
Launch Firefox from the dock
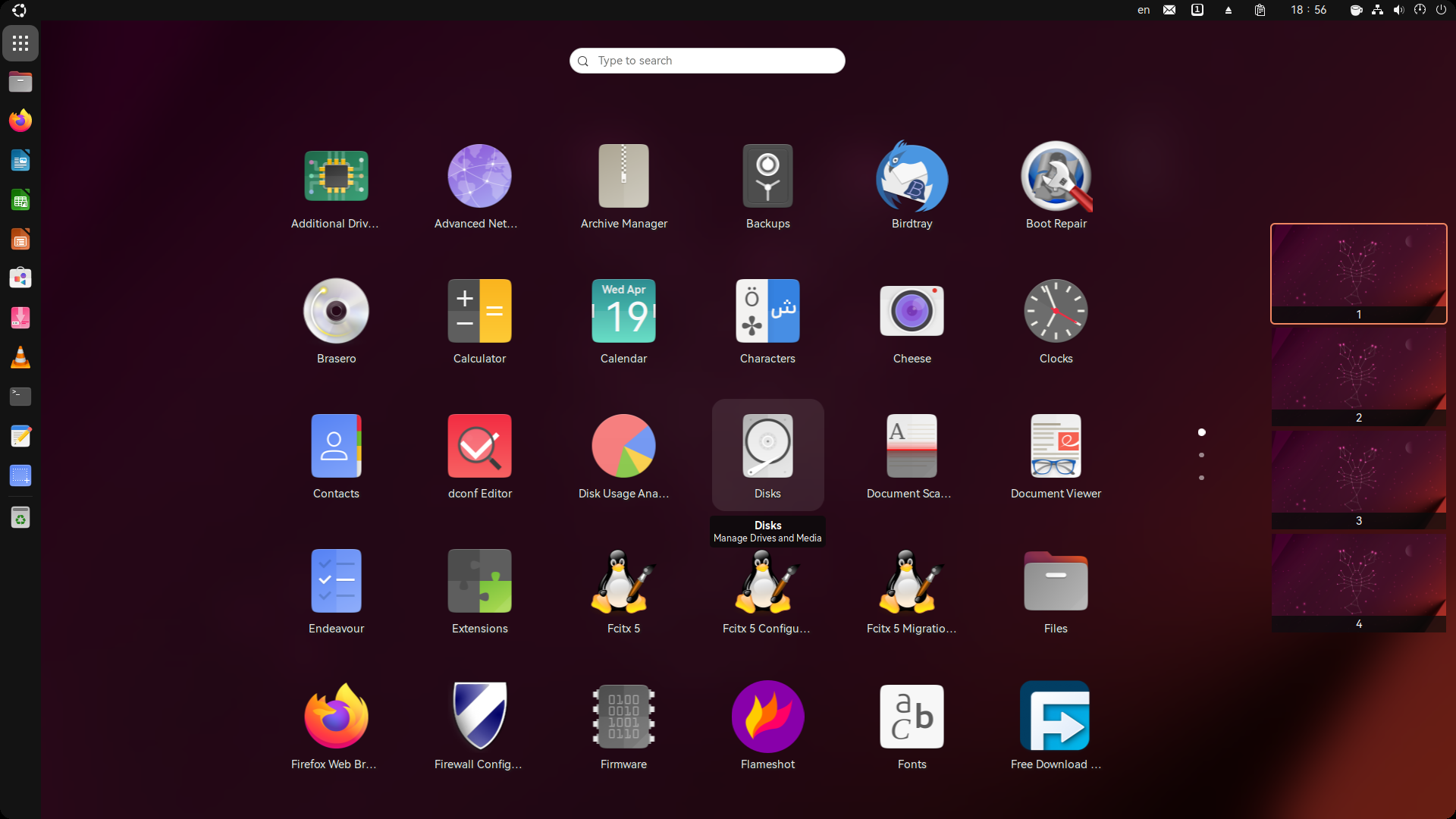[x=20, y=121]
